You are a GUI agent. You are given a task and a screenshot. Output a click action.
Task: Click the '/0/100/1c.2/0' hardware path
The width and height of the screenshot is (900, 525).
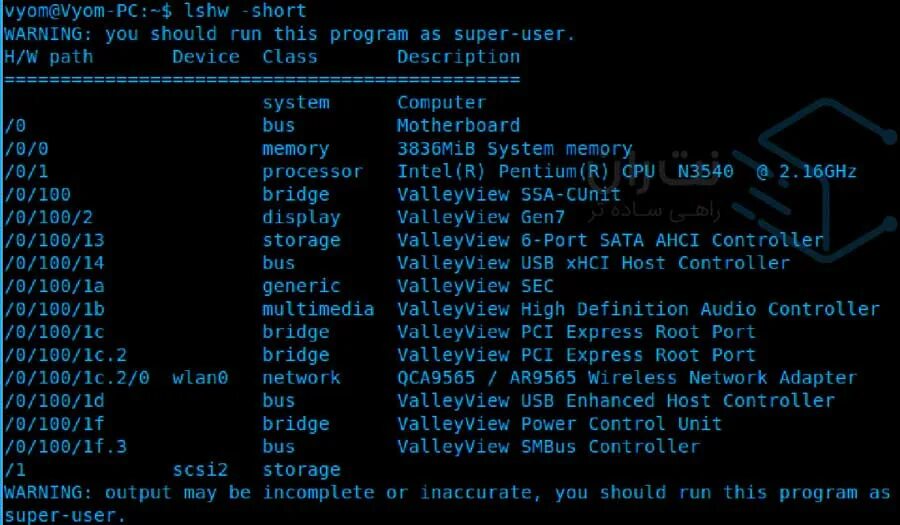(76, 378)
